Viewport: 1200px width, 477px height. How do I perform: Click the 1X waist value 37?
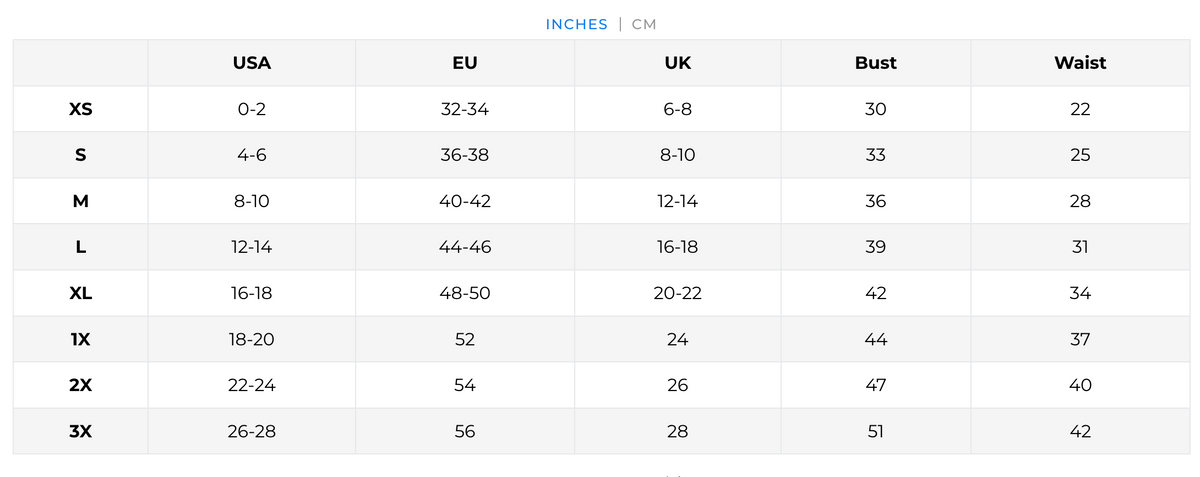pos(1080,339)
